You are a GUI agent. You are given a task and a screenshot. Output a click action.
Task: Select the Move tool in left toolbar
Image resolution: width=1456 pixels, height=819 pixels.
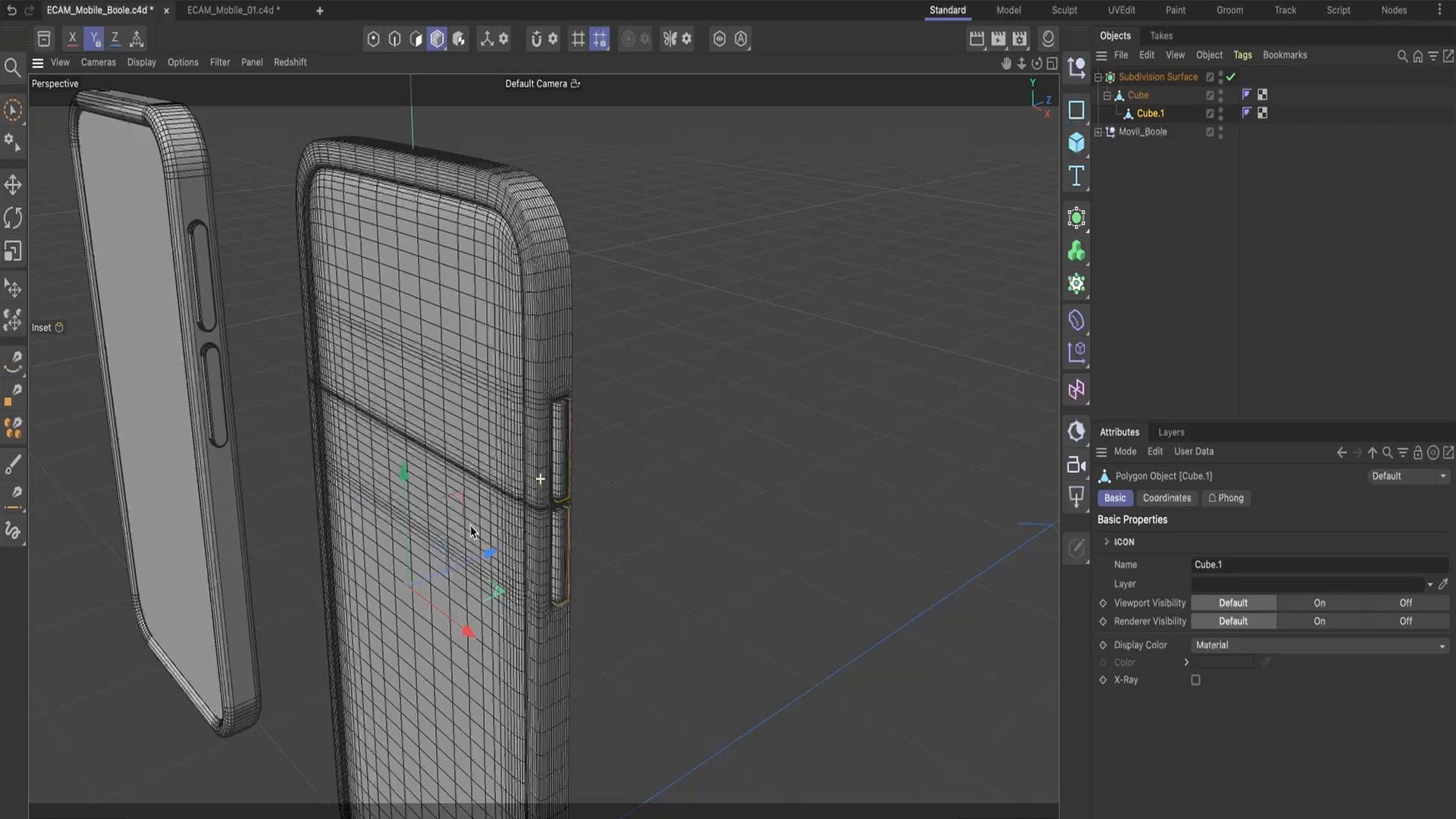(13, 185)
